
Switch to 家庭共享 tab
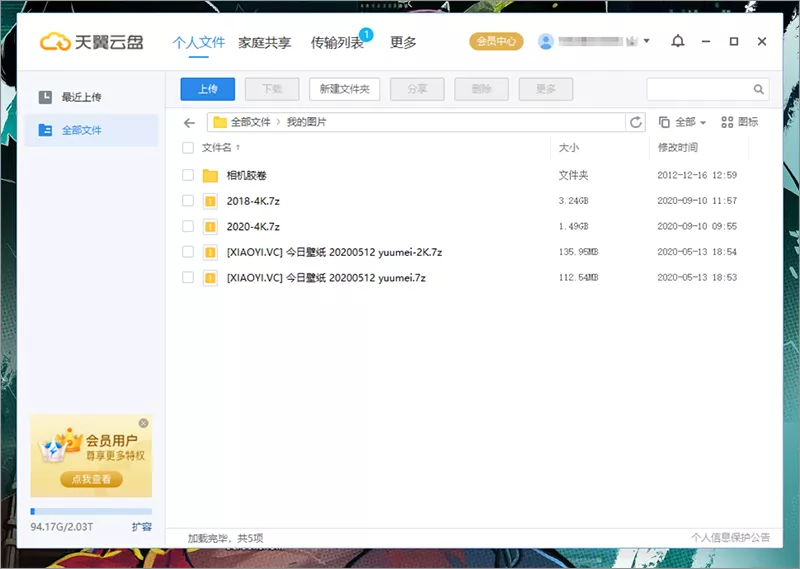(x=264, y=43)
